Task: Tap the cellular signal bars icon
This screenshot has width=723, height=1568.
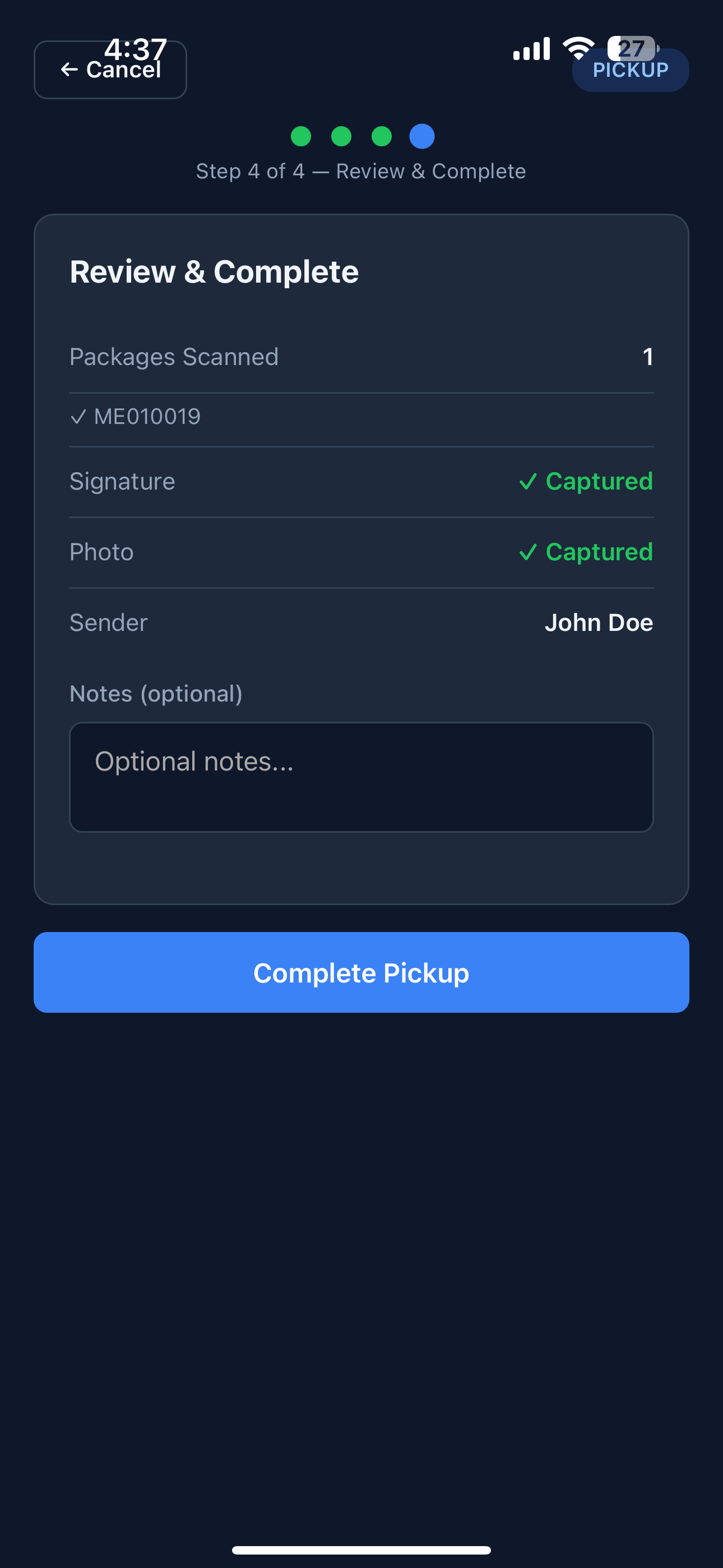Action: (531, 49)
